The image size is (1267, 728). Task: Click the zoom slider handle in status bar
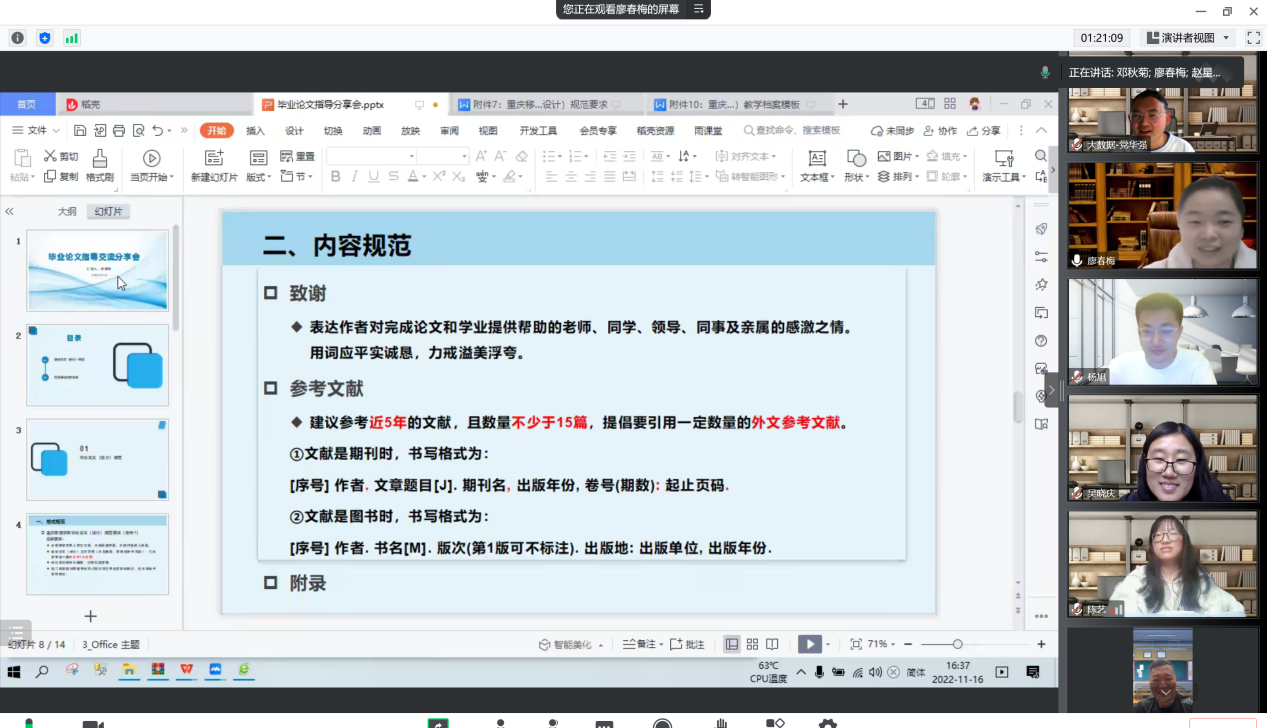(957, 645)
